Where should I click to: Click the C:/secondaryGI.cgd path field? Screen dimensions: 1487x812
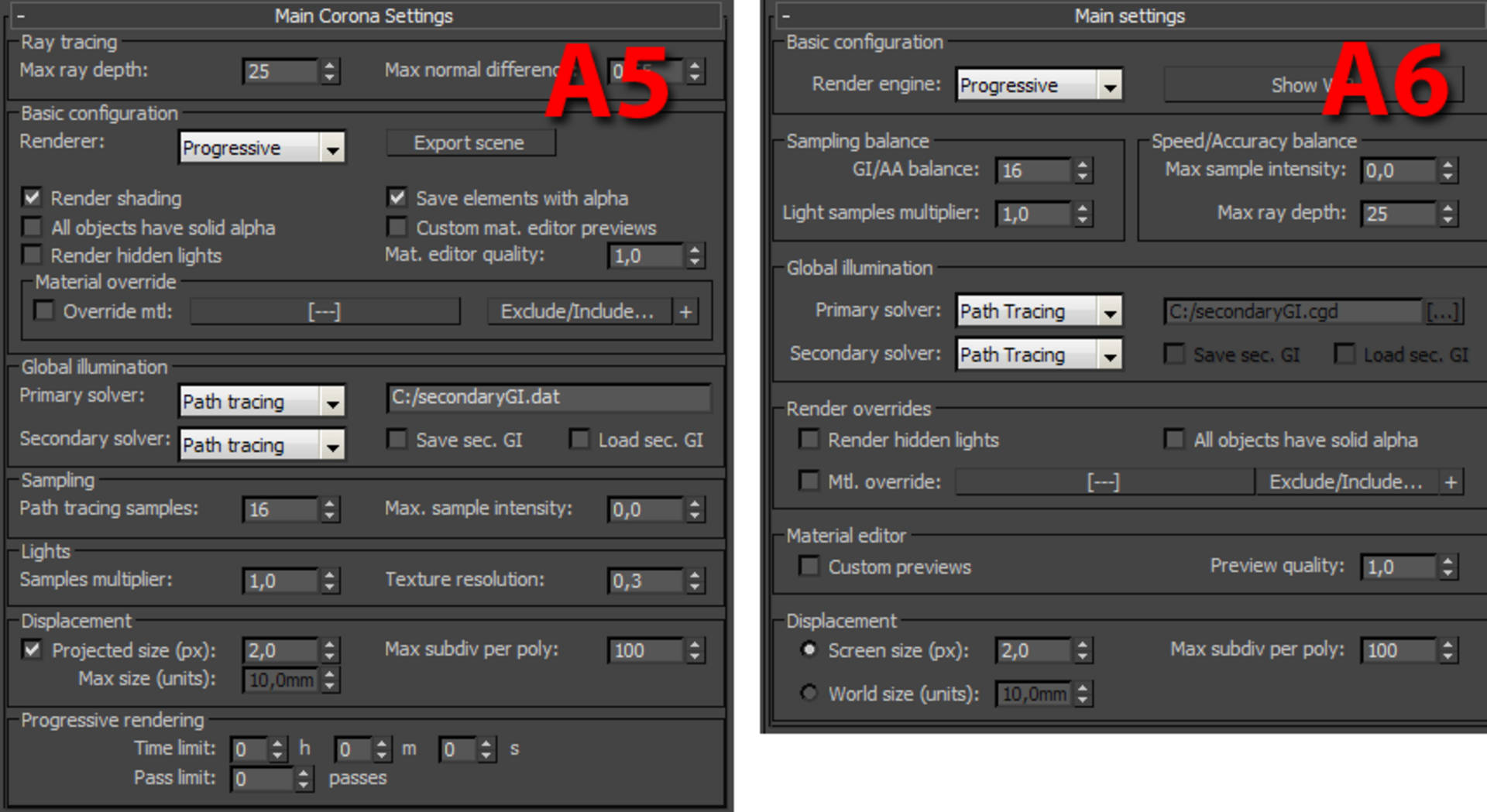pyautogui.click(x=1293, y=311)
